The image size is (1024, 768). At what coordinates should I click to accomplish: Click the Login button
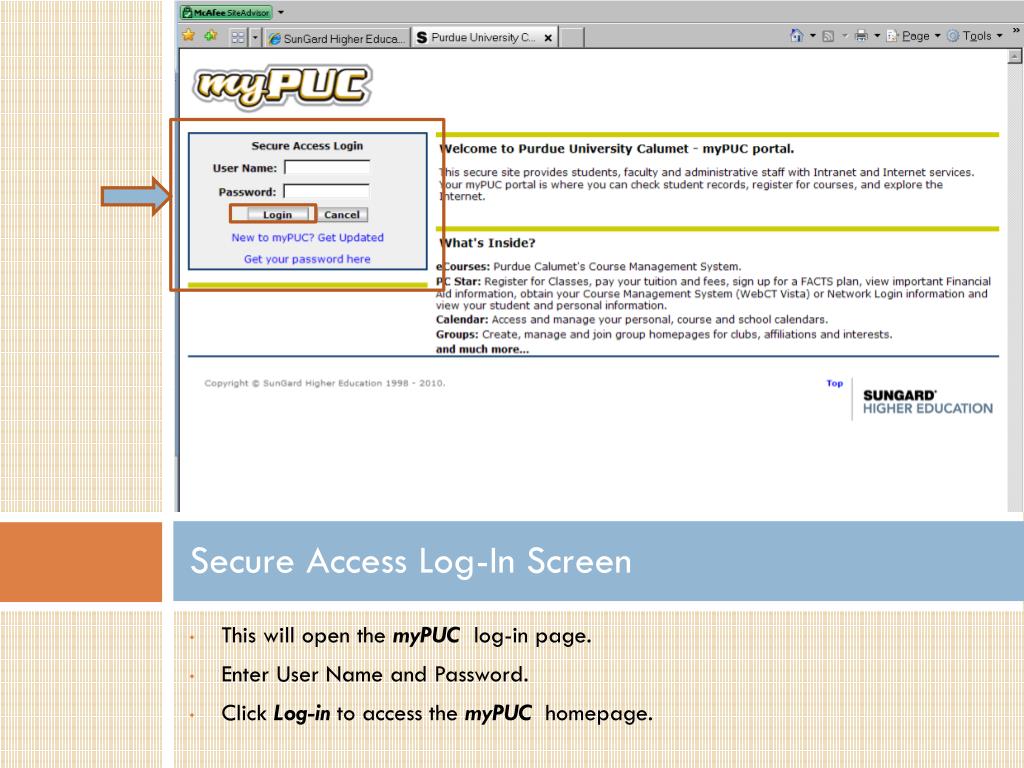point(277,214)
